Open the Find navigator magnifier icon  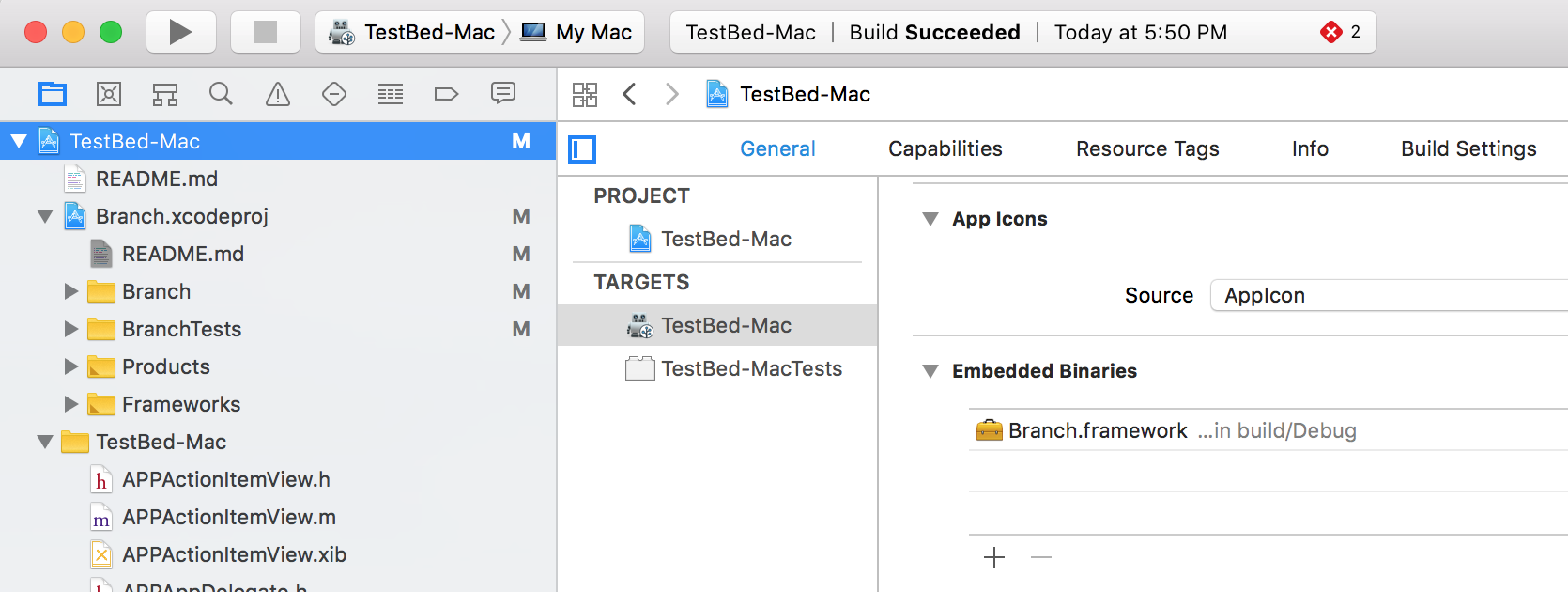[221, 94]
